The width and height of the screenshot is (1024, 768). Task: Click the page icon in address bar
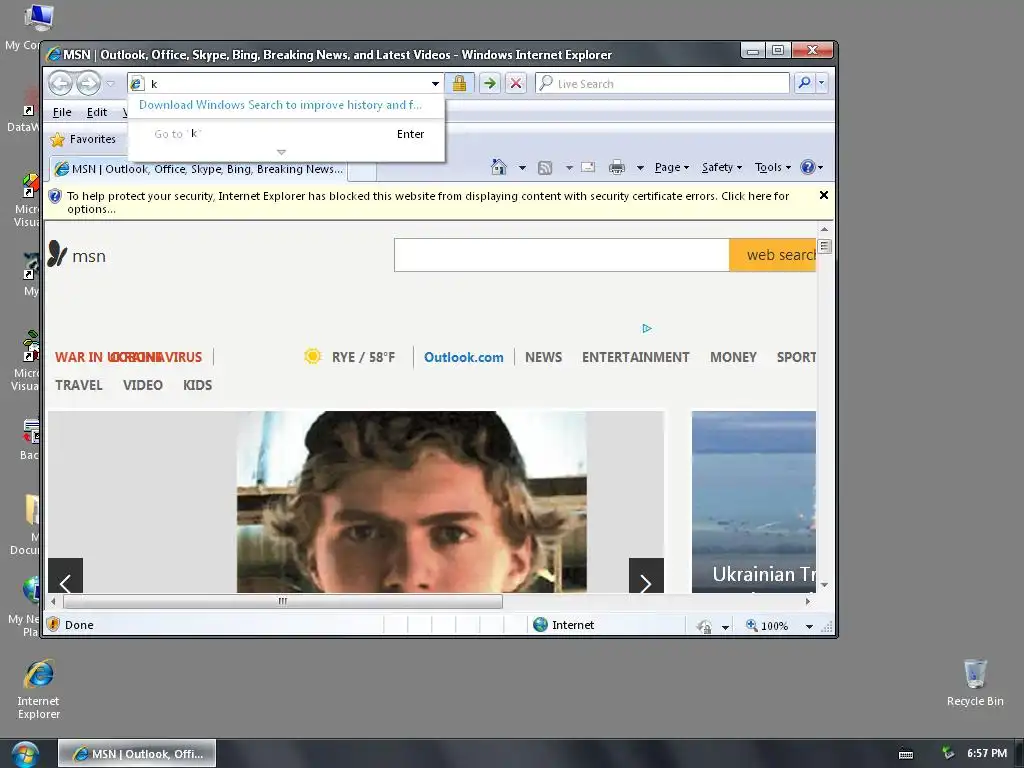coord(136,84)
